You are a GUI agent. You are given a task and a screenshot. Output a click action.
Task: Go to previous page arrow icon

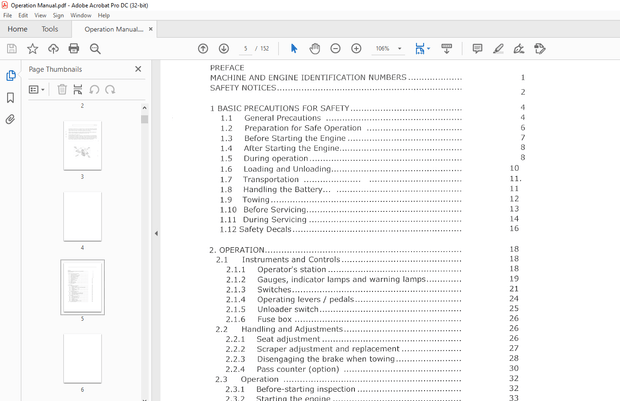[x=203, y=49]
